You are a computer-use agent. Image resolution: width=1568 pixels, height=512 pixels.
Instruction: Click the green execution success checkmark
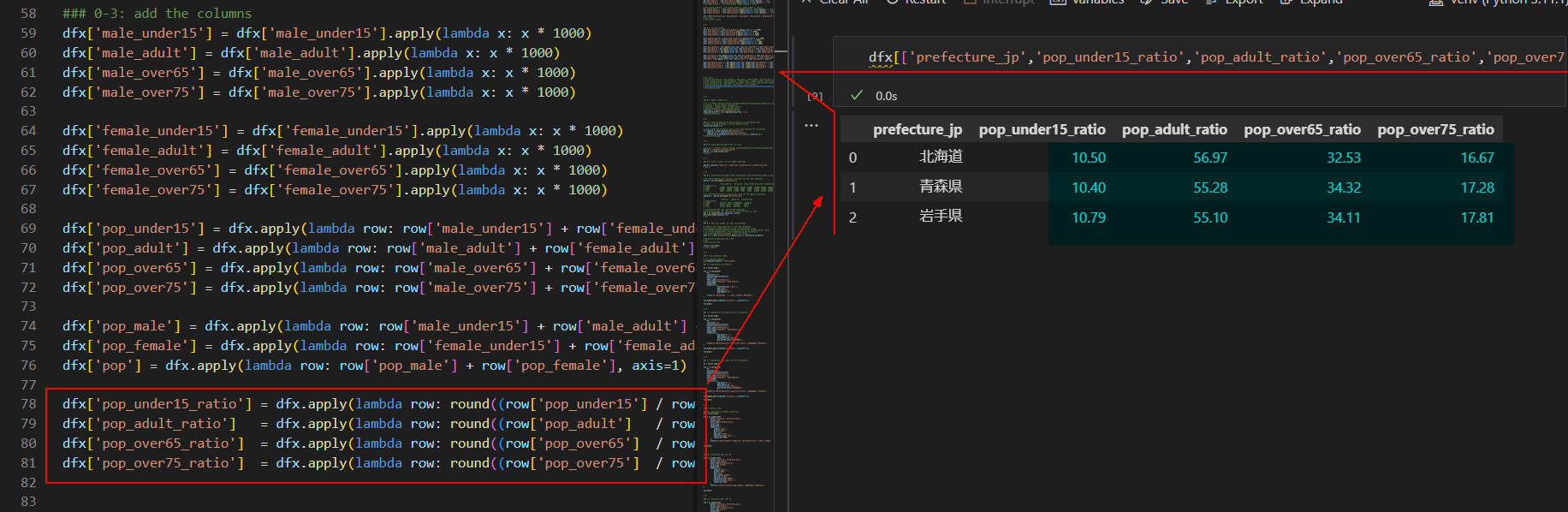click(x=857, y=95)
